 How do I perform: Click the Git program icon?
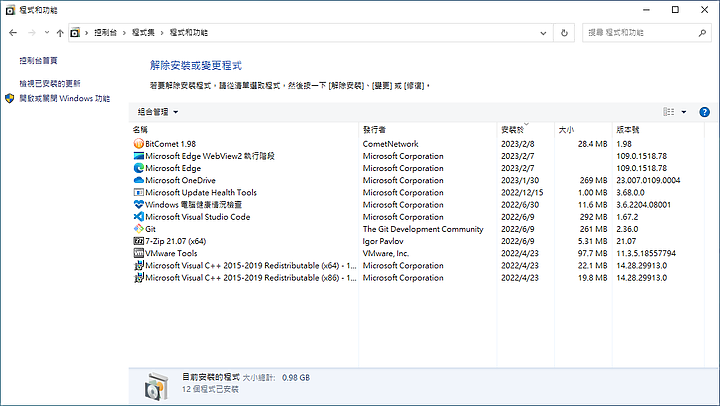pyautogui.click(x=139, y=229)
